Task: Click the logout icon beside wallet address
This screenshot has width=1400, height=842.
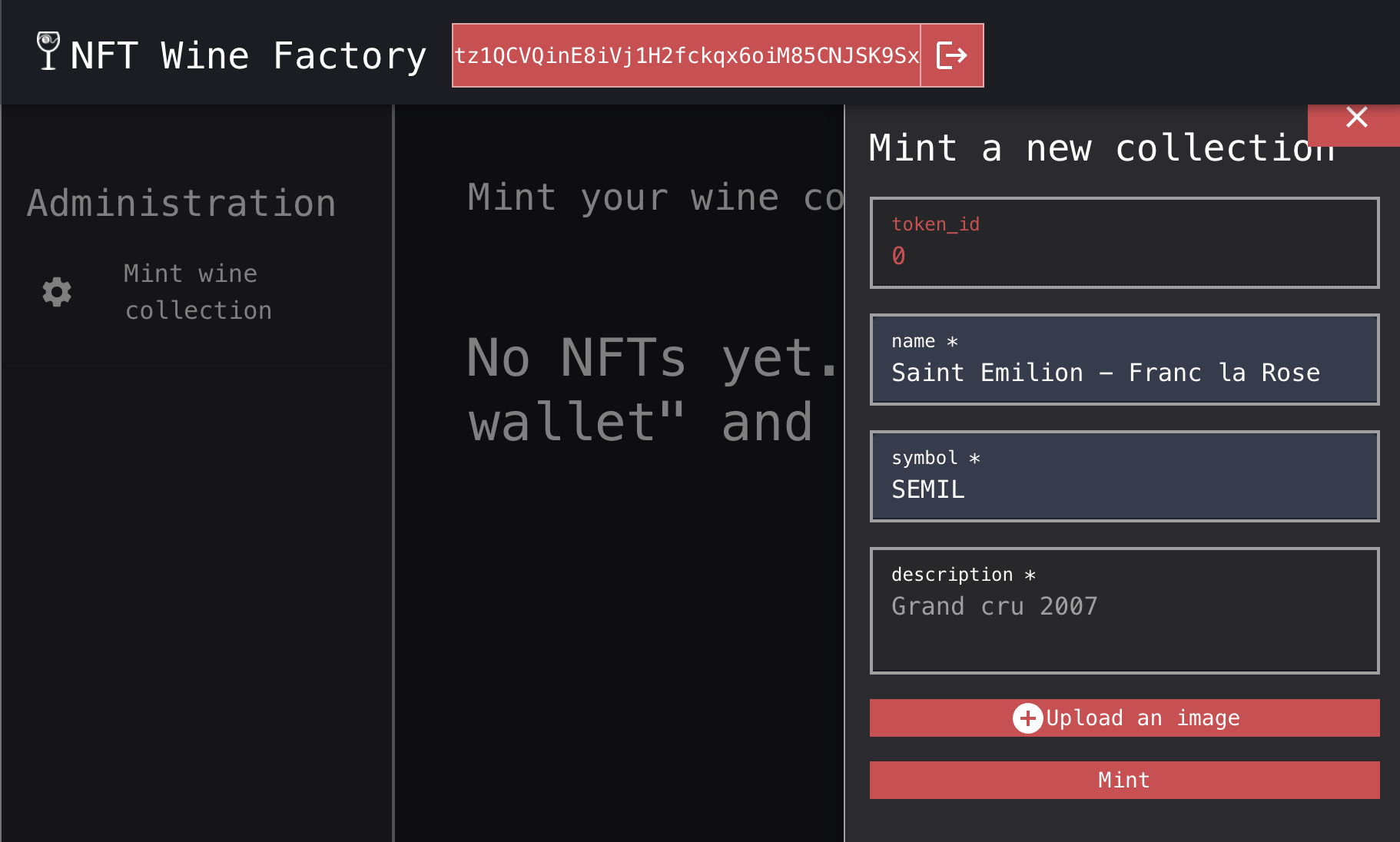Action: pos(951,55)
